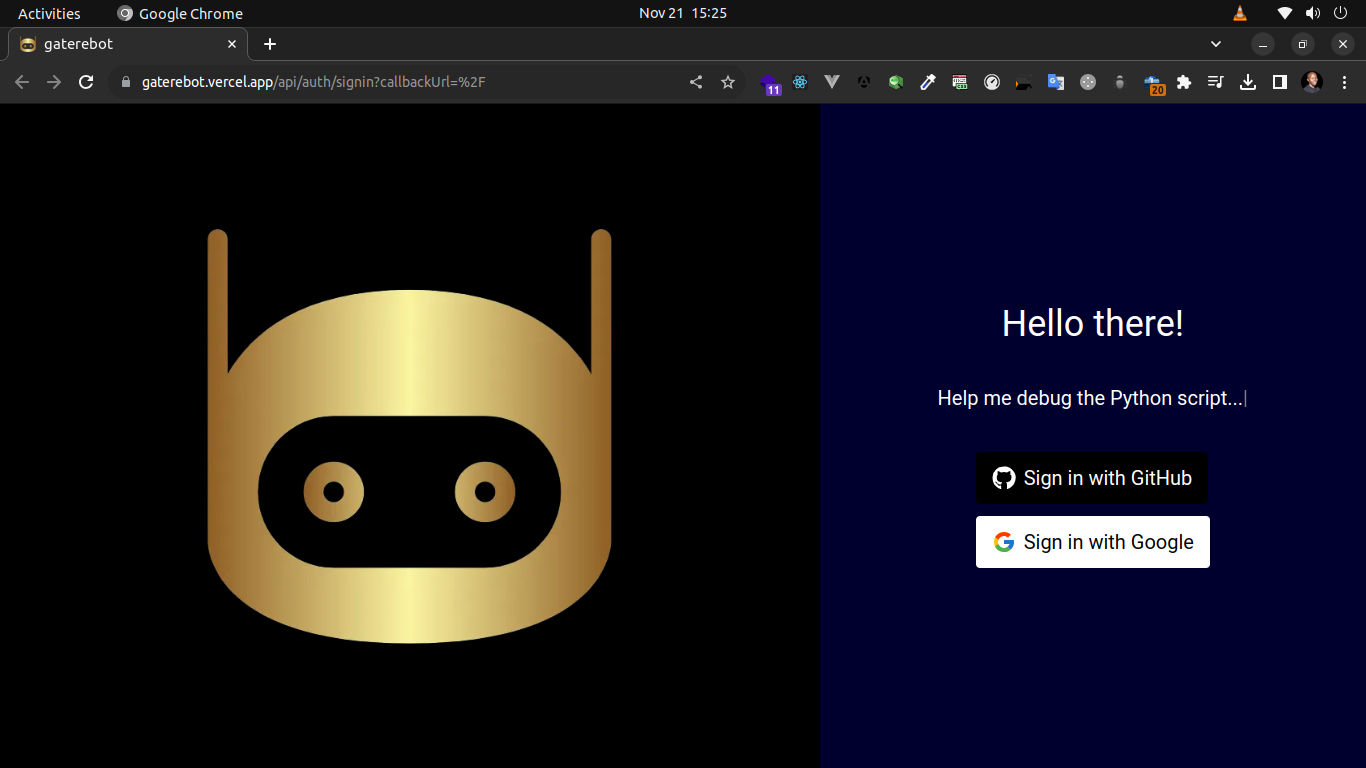Open the Google Translate extension
The height and width of the screenshot is (768, 1366).
1056,82
